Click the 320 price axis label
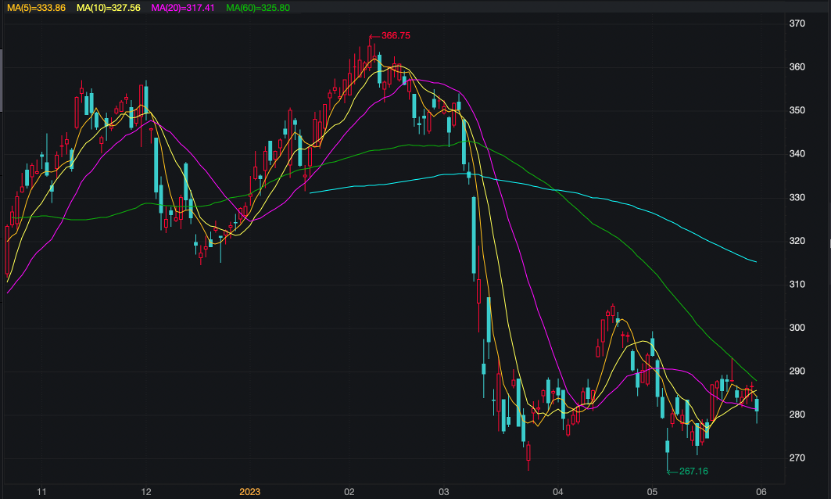 click(796, 241)
